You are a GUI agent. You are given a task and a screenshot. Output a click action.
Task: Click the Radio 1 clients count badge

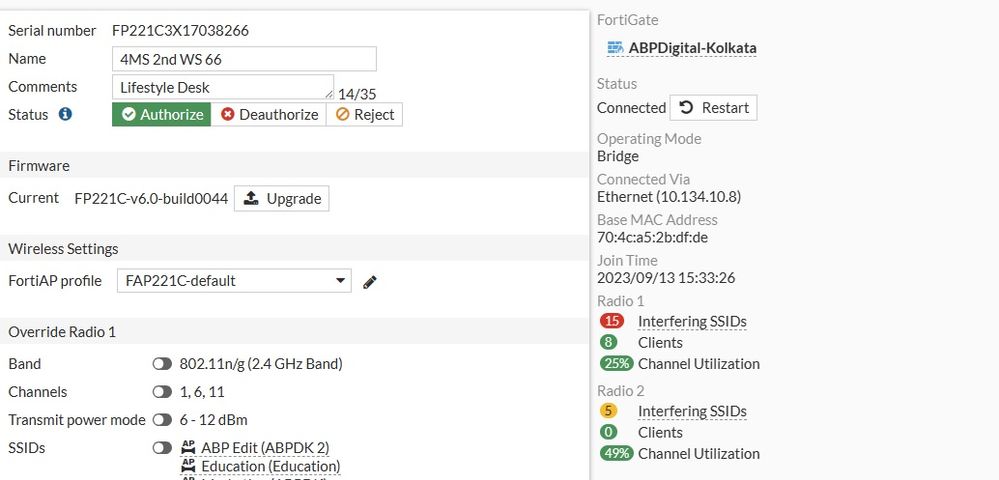pos(609,343)
